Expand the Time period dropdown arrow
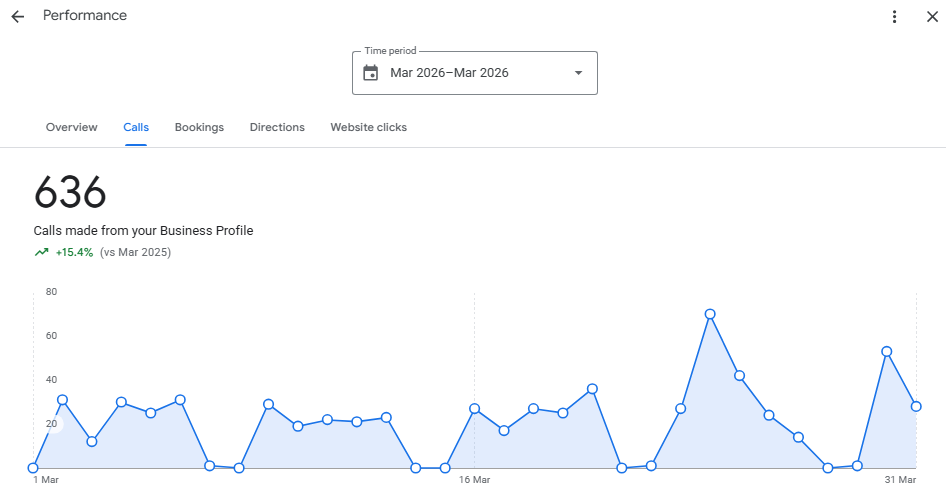946x500 pixels. click(x=578, y=73)
